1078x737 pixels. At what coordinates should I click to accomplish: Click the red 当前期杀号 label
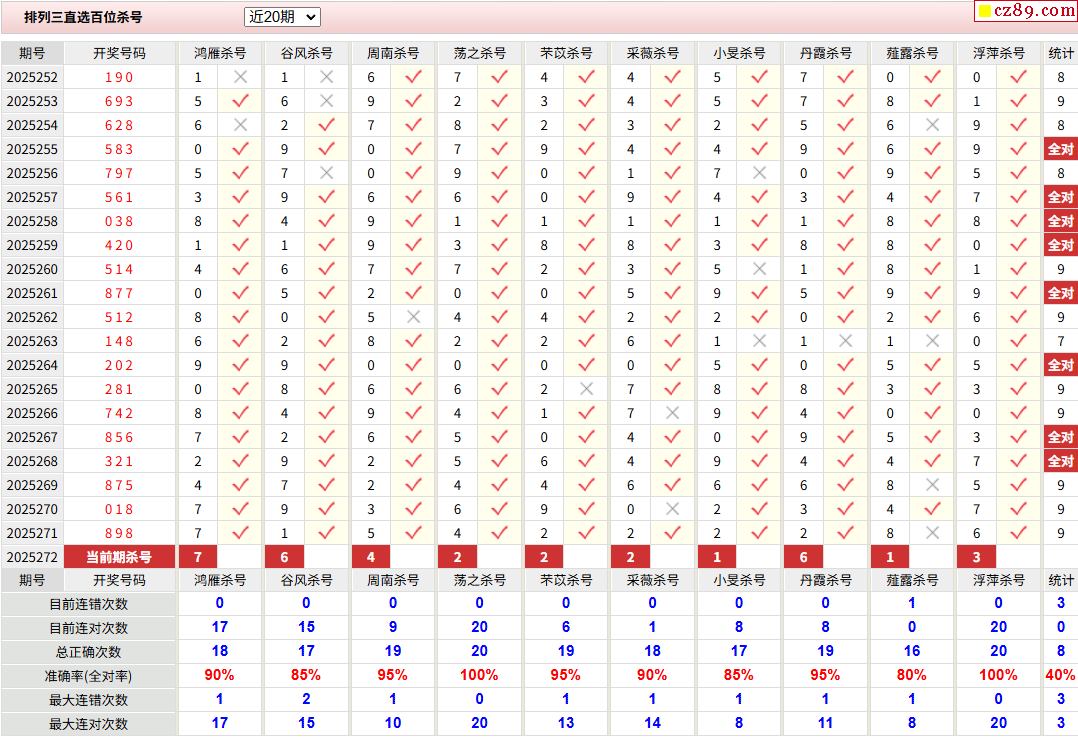pos(119,557)
